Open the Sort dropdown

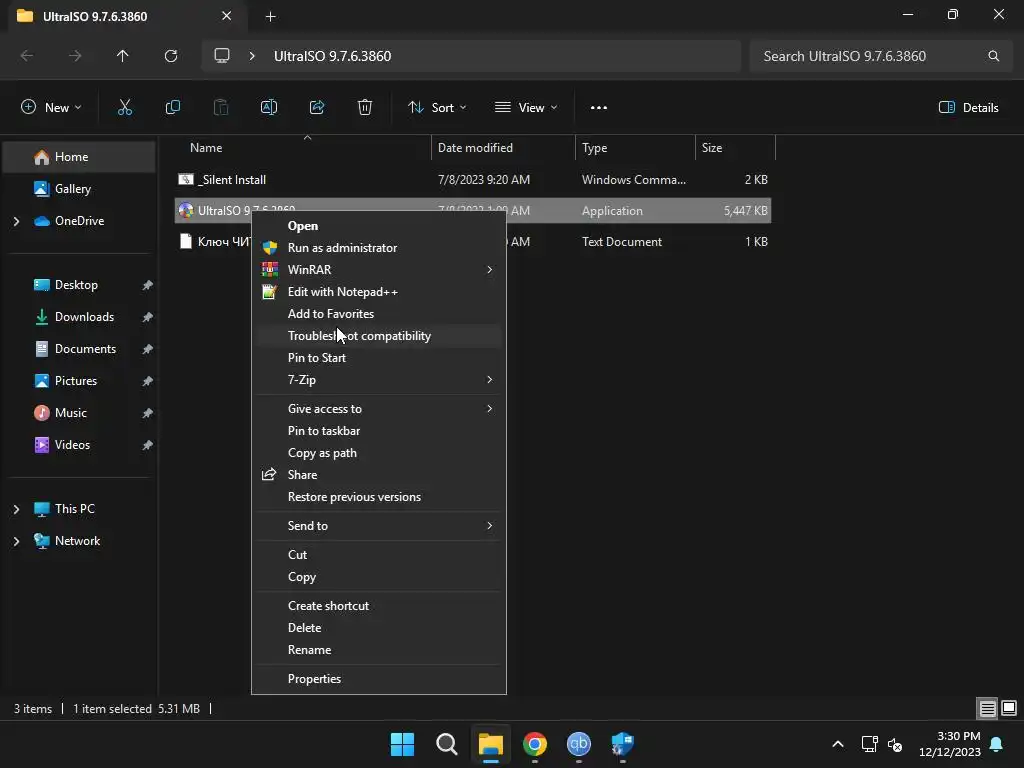tap(437, 108)
